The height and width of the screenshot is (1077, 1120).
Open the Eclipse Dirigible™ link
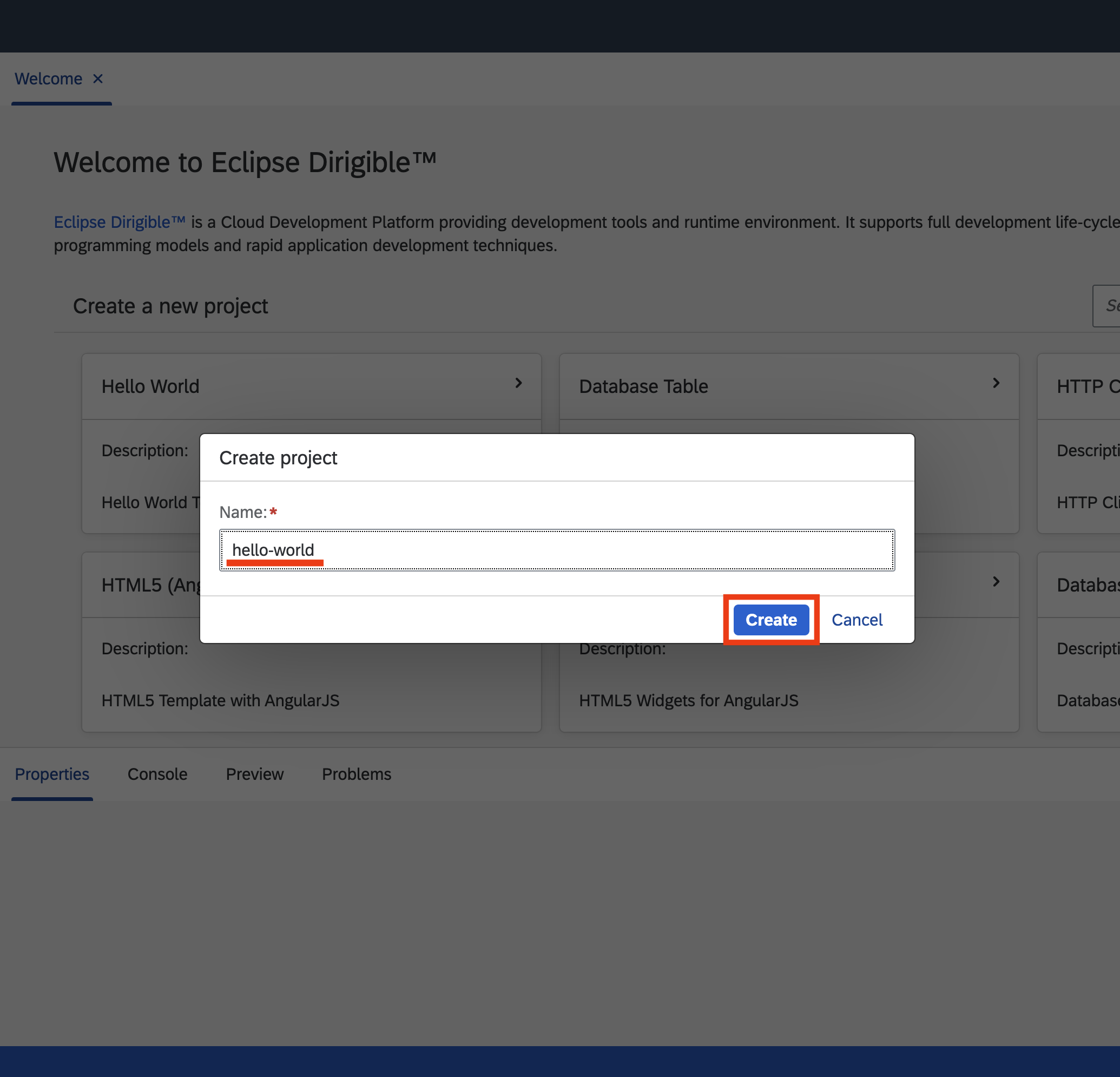pos(120,222)
